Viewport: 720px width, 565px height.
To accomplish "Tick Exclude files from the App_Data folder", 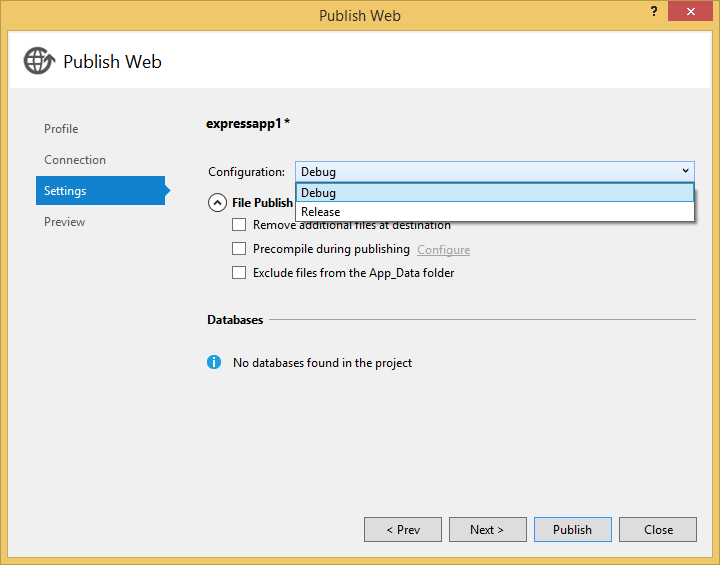I will [239, 272].
